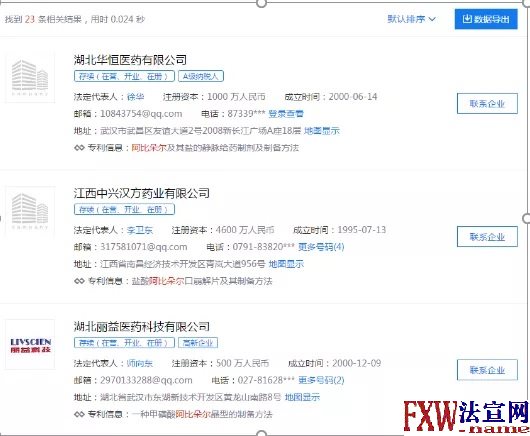The width and height of the screenshot is (530, 436).
Task: Open legal representative 徐华 link
Action: [136, 97]
